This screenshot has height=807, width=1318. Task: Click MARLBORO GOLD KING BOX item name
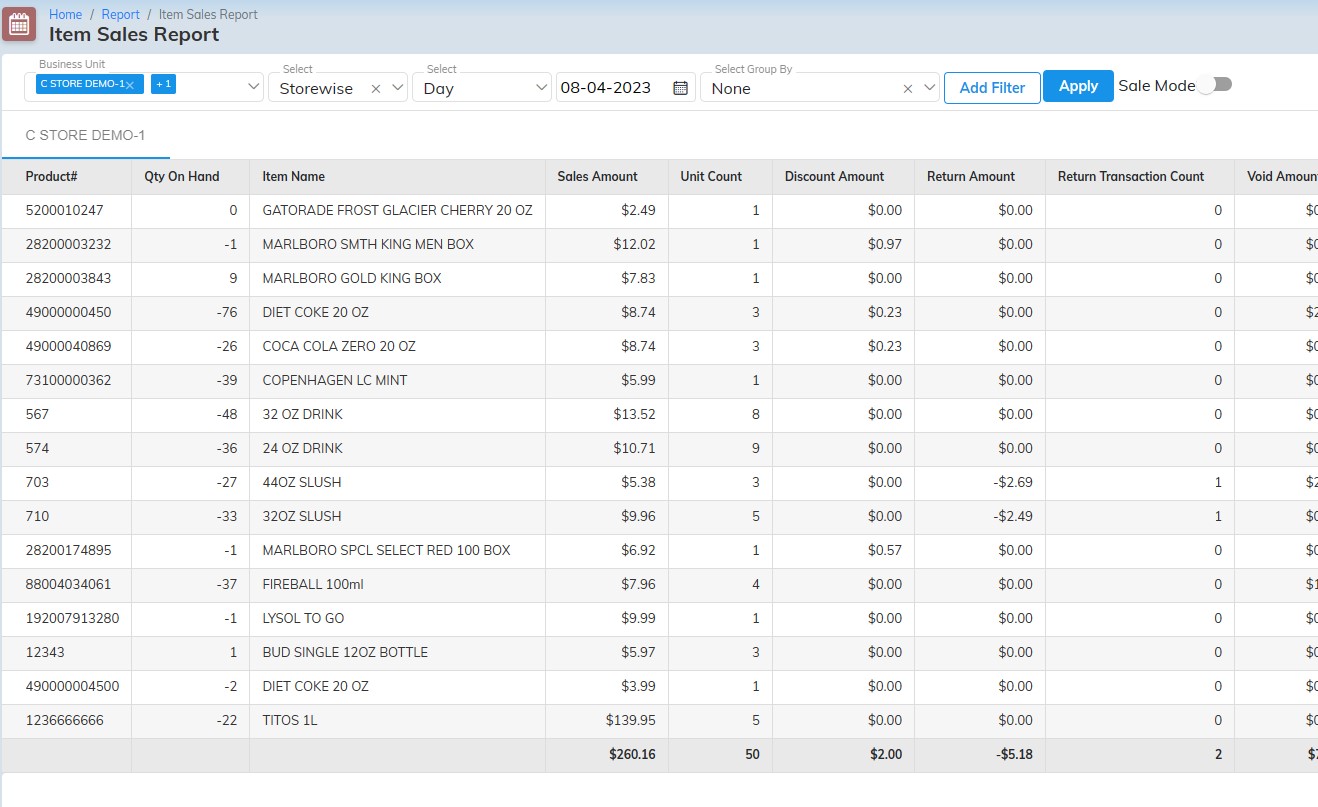[352, 279]
